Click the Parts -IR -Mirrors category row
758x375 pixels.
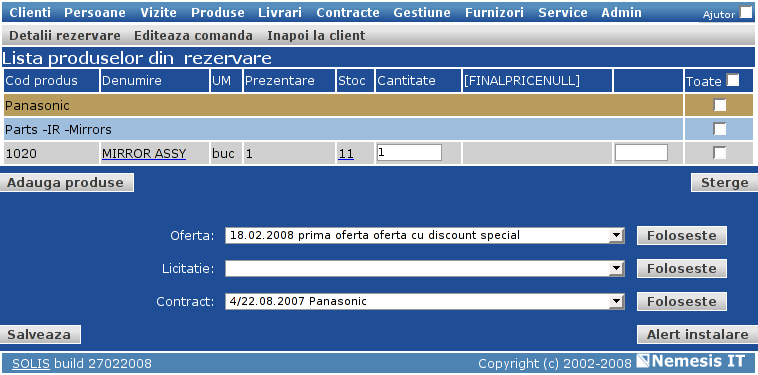[343, 129]
